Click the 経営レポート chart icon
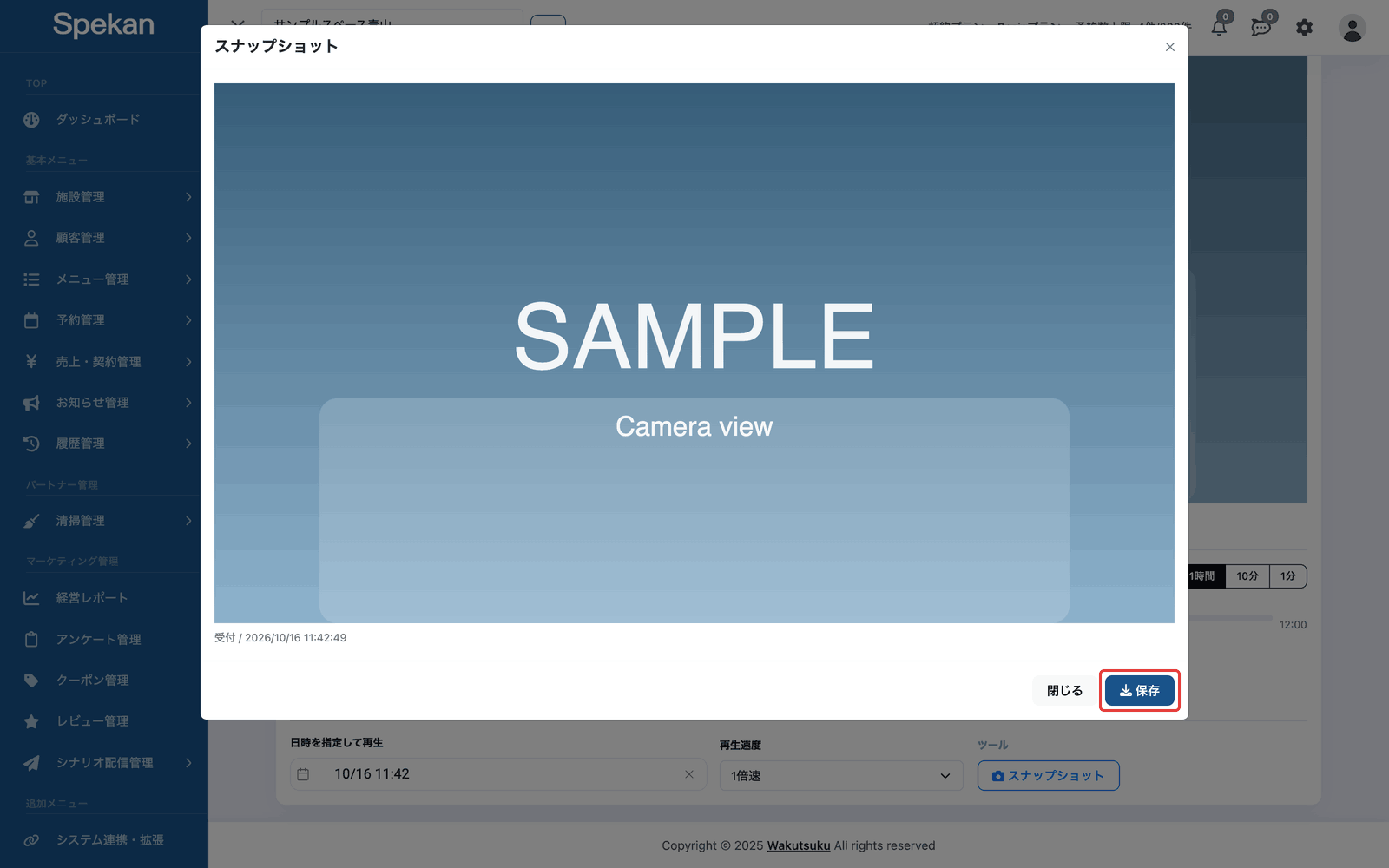Viewport: 1389px width, 868px height. 31,598
